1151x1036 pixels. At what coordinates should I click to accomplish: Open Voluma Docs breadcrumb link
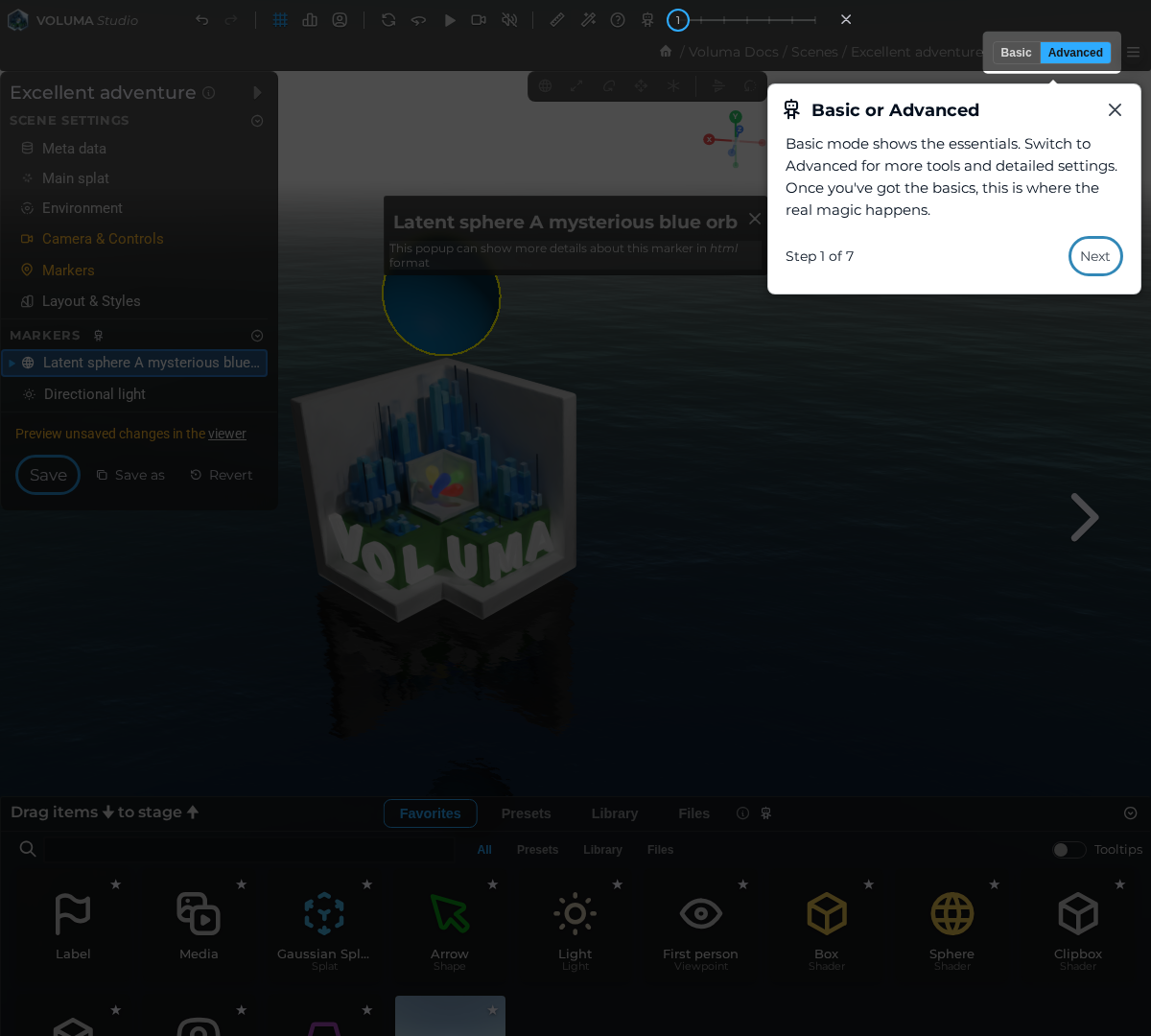(x=734, y=52)
